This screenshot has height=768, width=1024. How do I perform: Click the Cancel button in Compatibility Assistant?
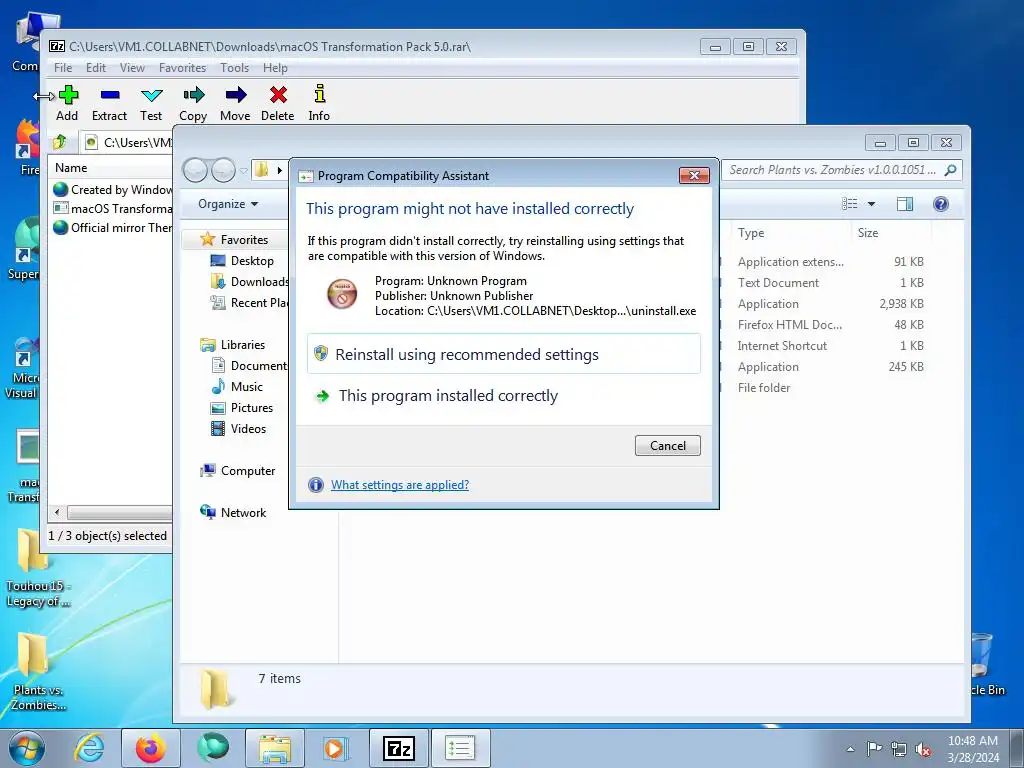[x=667, y=445]
